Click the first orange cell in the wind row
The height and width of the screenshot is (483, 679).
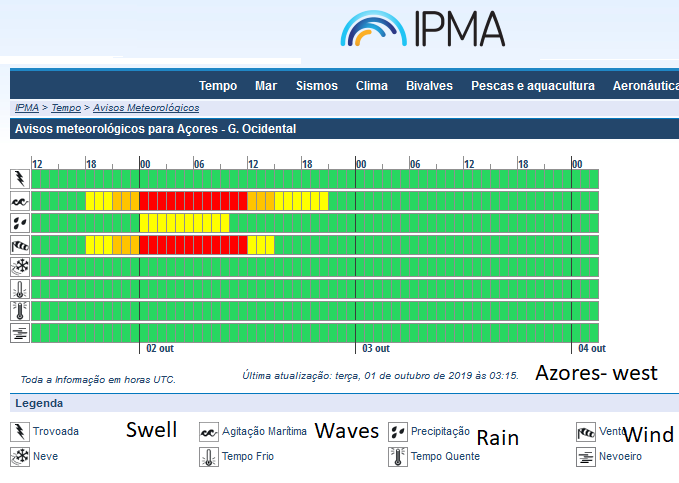pyautogui.click(x=117, y=245)
